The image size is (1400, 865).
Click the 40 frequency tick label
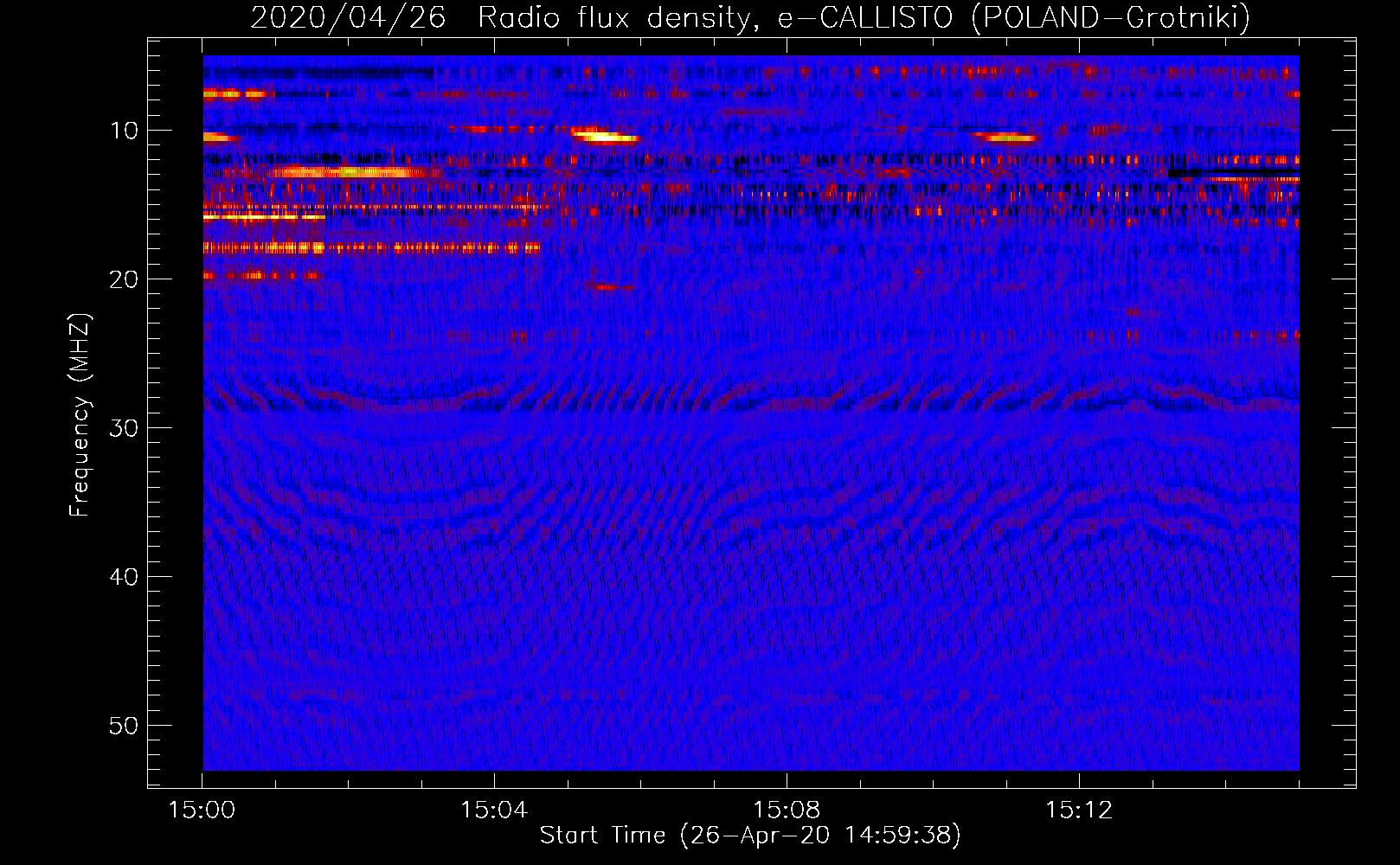click(x=124, y=577)
